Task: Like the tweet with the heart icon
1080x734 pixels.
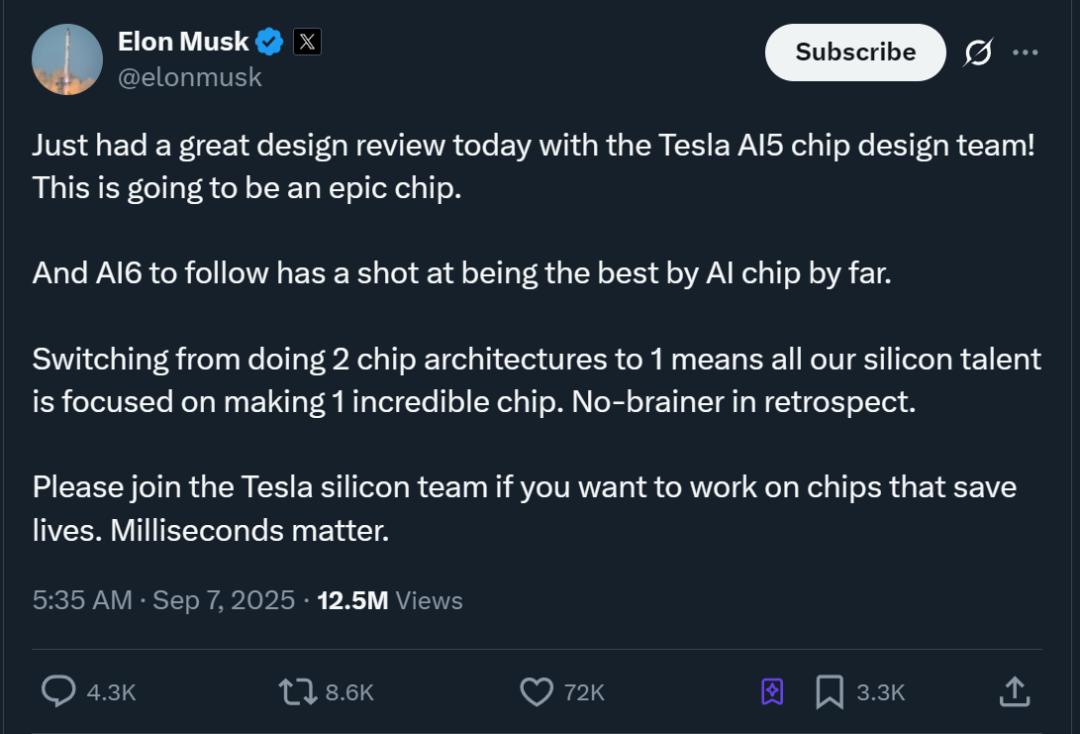Action: coord(537,691)
